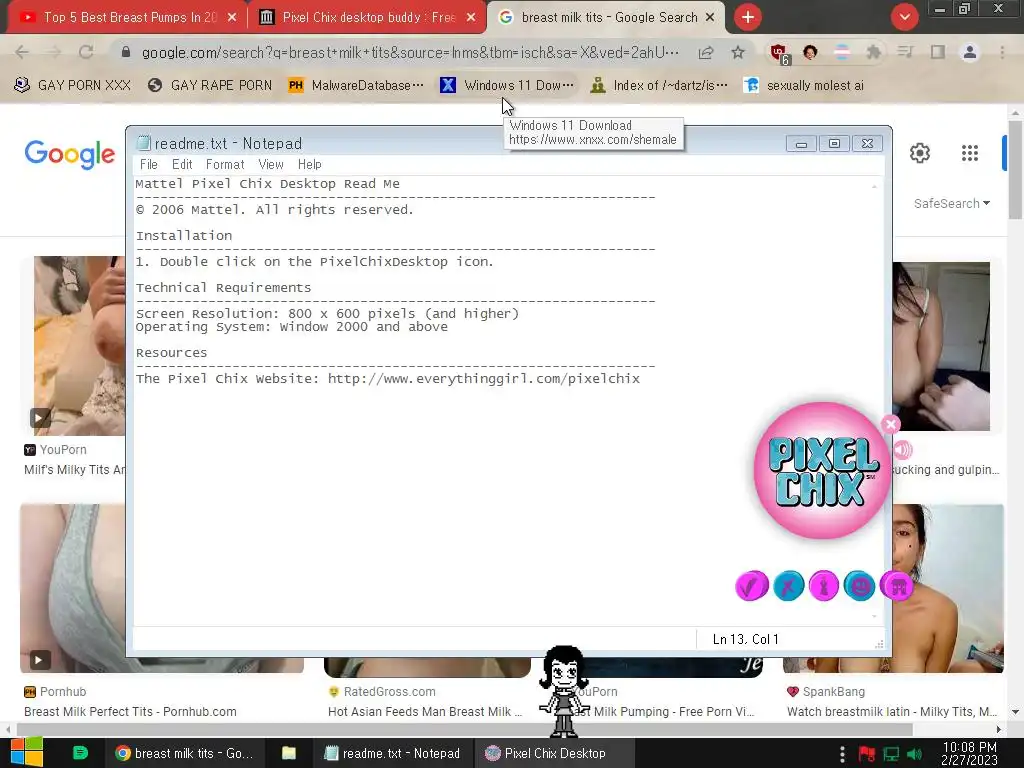Viewport: 1024px width, 768px height.
Task: Open the tab search dropdown
Action: coord(904,18)
